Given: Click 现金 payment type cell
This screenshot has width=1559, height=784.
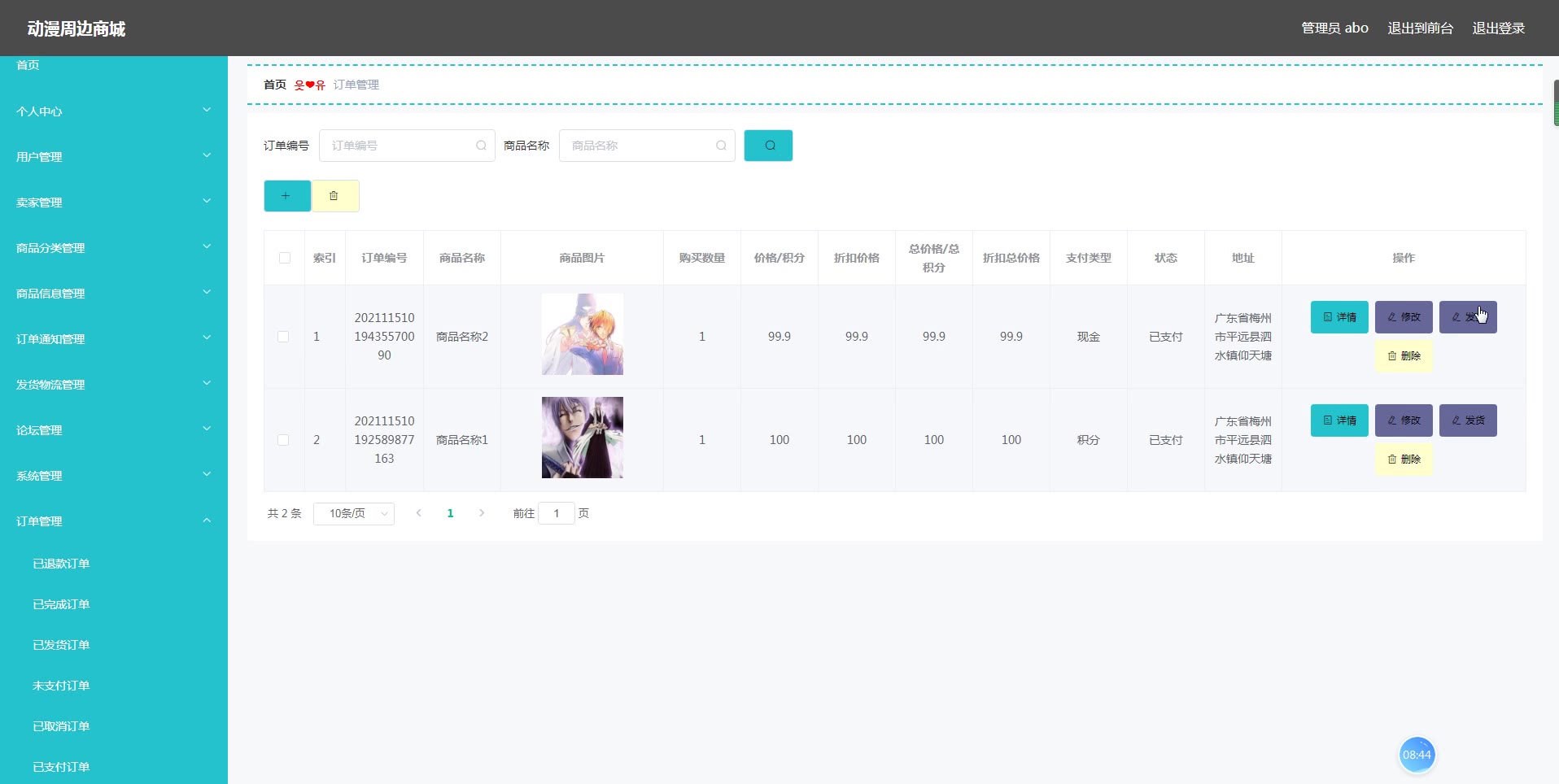Looking at the screenshot, I should pyautogui.click(x=1089, y=337).
